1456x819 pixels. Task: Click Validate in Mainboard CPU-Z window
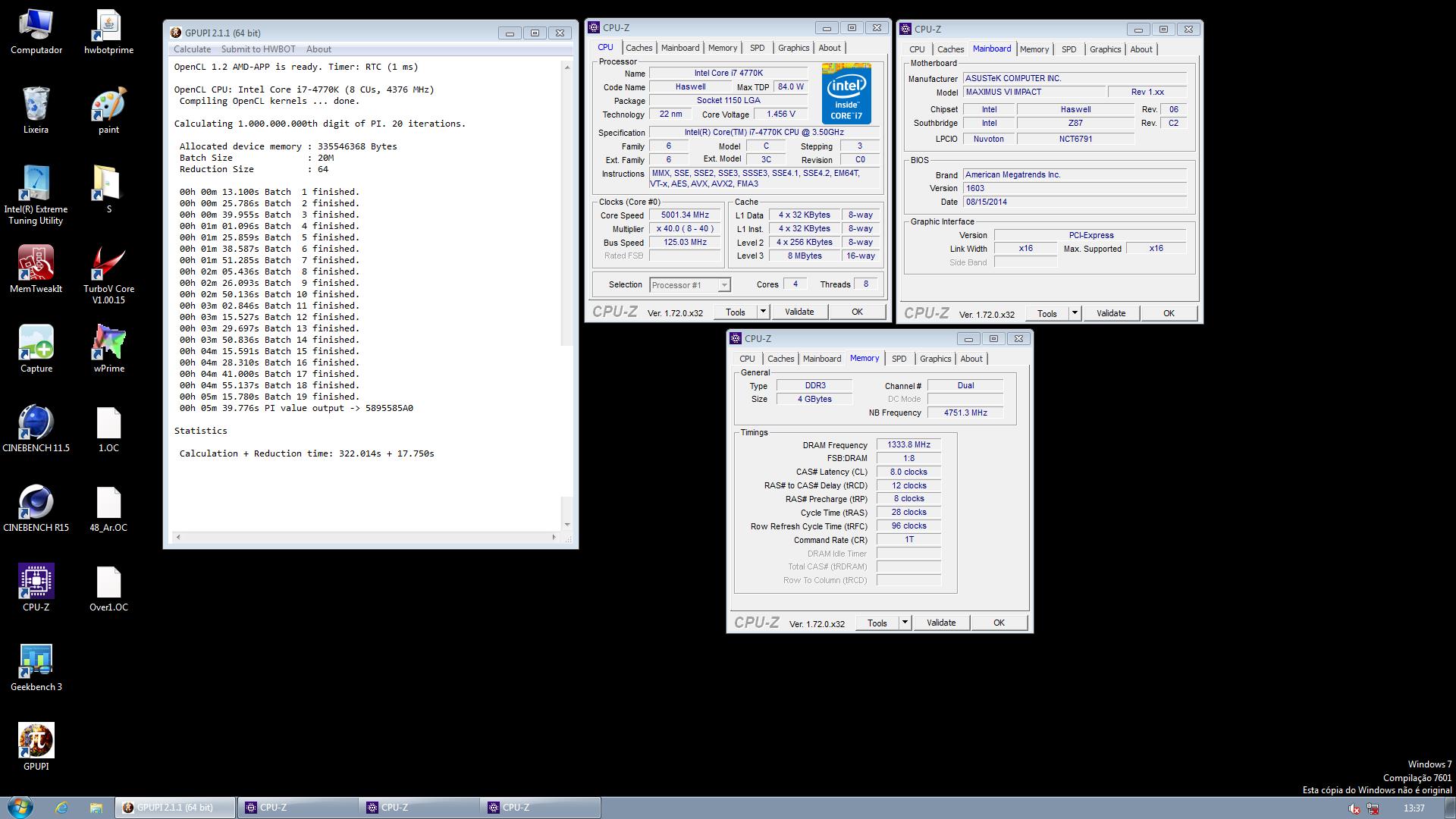pos(1110,313)
